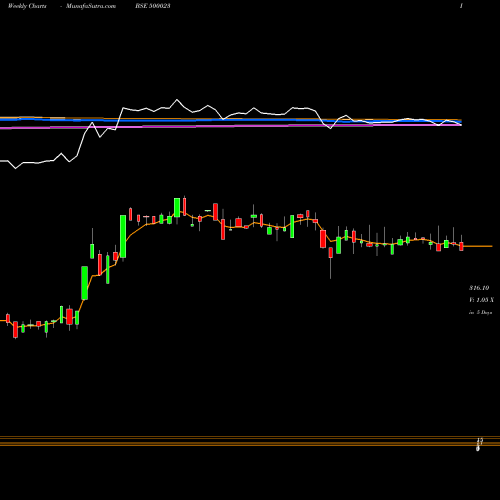This screenshot has width=500, height=500.
Task: Click the 'V: 1.05 X' volume text
Action: coord(481,300)
